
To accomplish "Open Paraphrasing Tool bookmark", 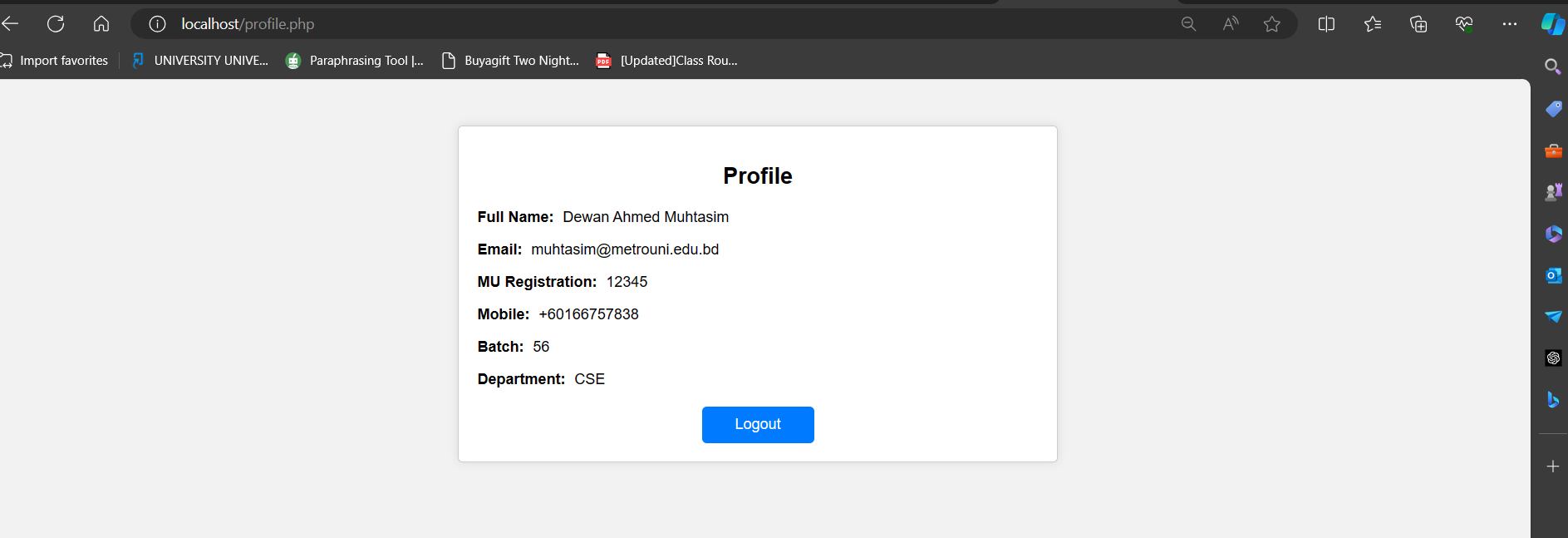I will tap(355, 61).
